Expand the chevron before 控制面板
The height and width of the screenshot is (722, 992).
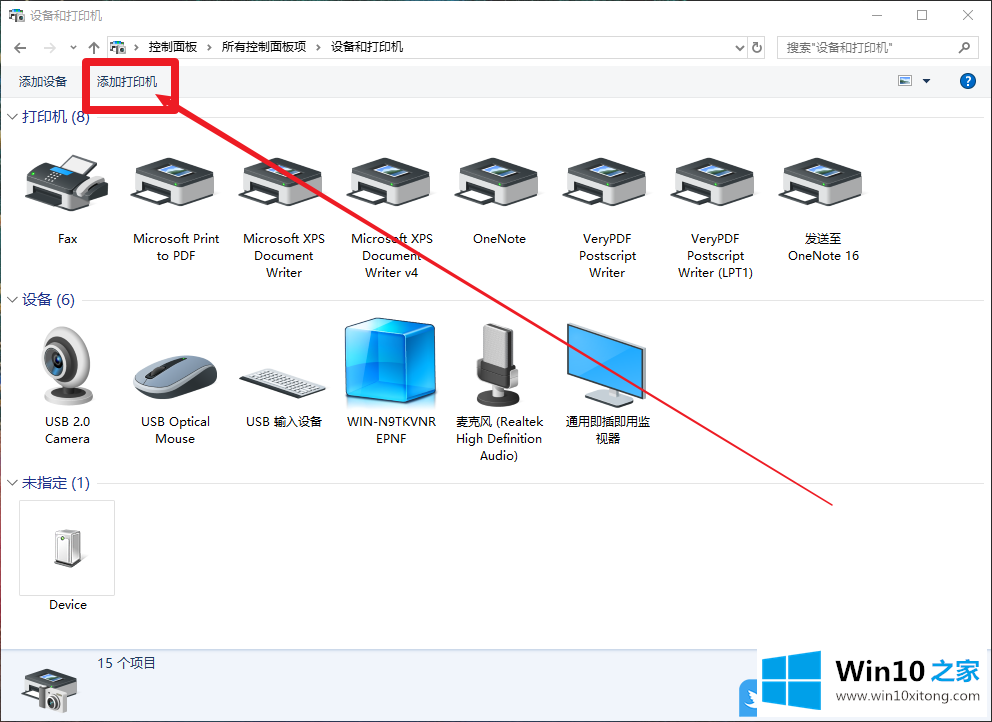[136, 47]
